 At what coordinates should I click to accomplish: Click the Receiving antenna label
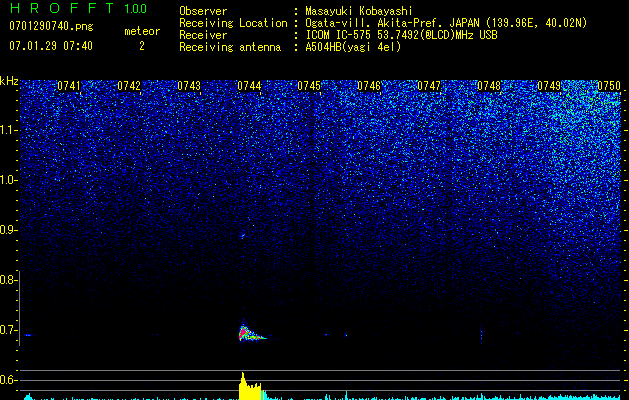click(x=230, y=47)
